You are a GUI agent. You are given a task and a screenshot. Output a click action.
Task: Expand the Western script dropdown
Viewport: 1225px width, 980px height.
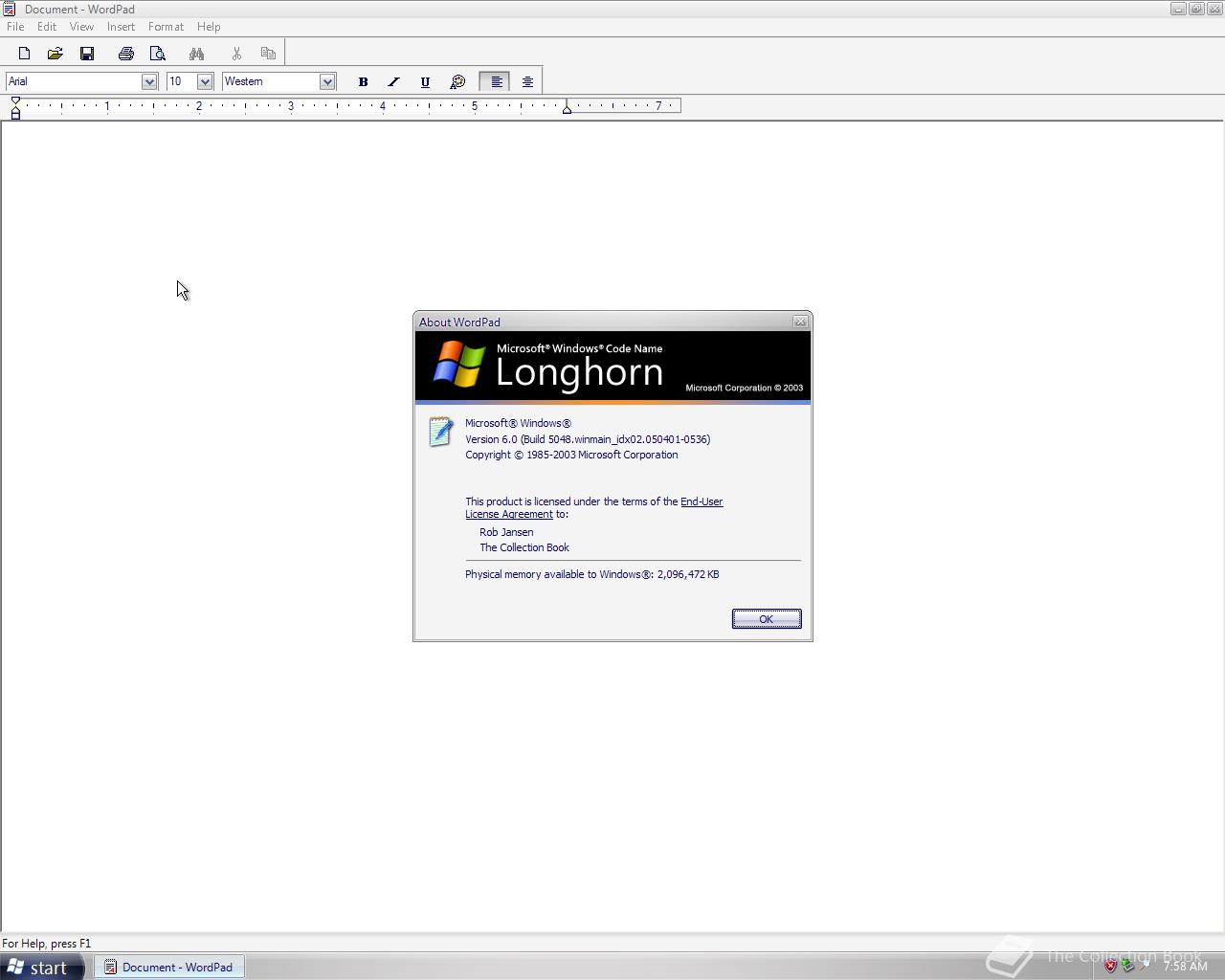click(x=326, y=81)
